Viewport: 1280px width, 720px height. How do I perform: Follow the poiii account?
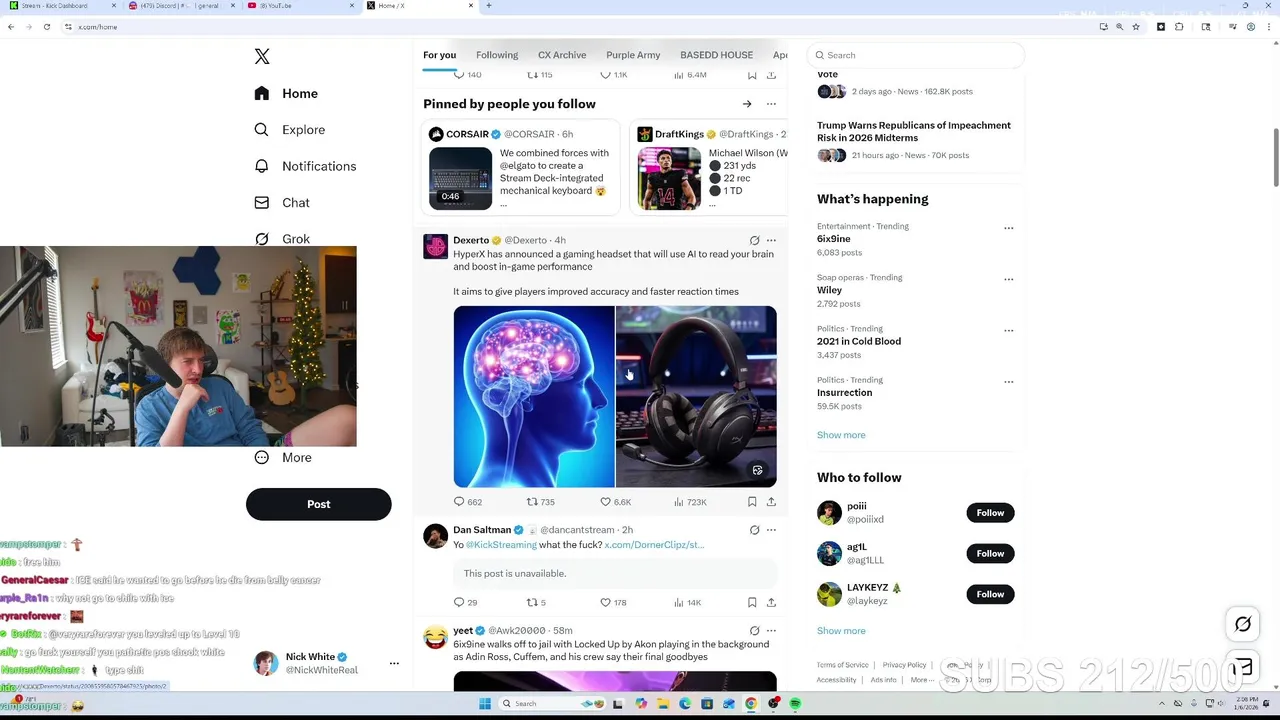point(990,513)
